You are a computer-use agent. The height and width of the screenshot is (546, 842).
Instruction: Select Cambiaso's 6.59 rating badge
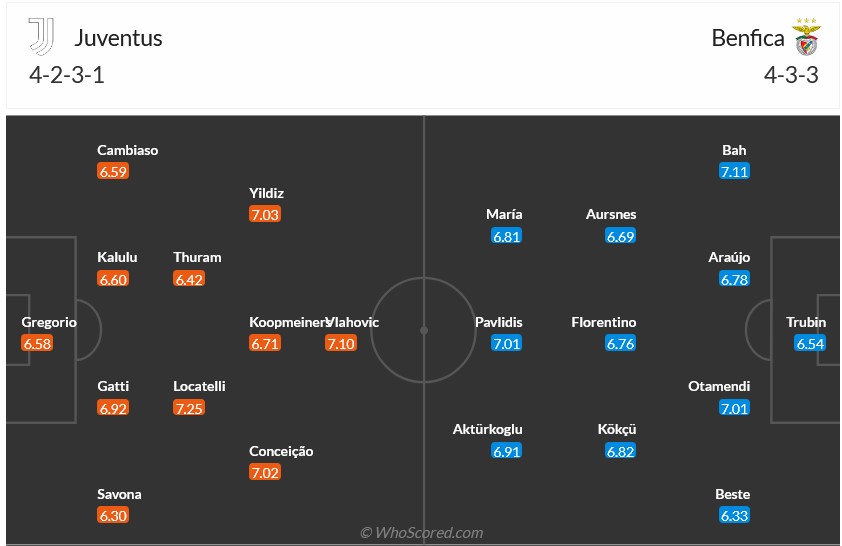(113, 172)
